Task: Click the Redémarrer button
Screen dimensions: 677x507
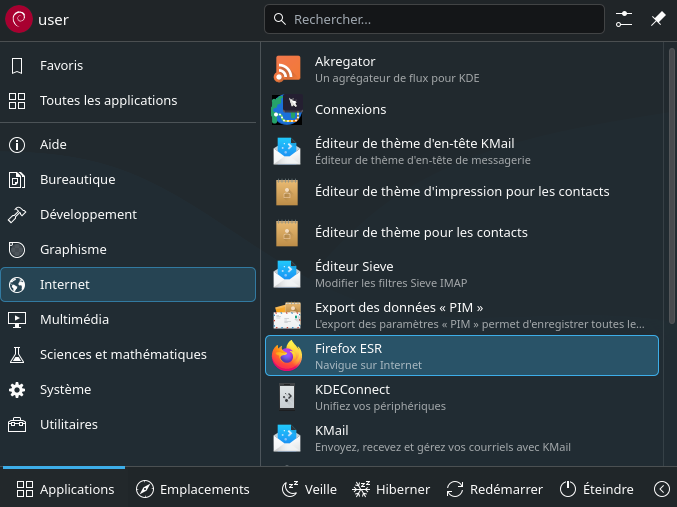Action: (x=494, y=489)
